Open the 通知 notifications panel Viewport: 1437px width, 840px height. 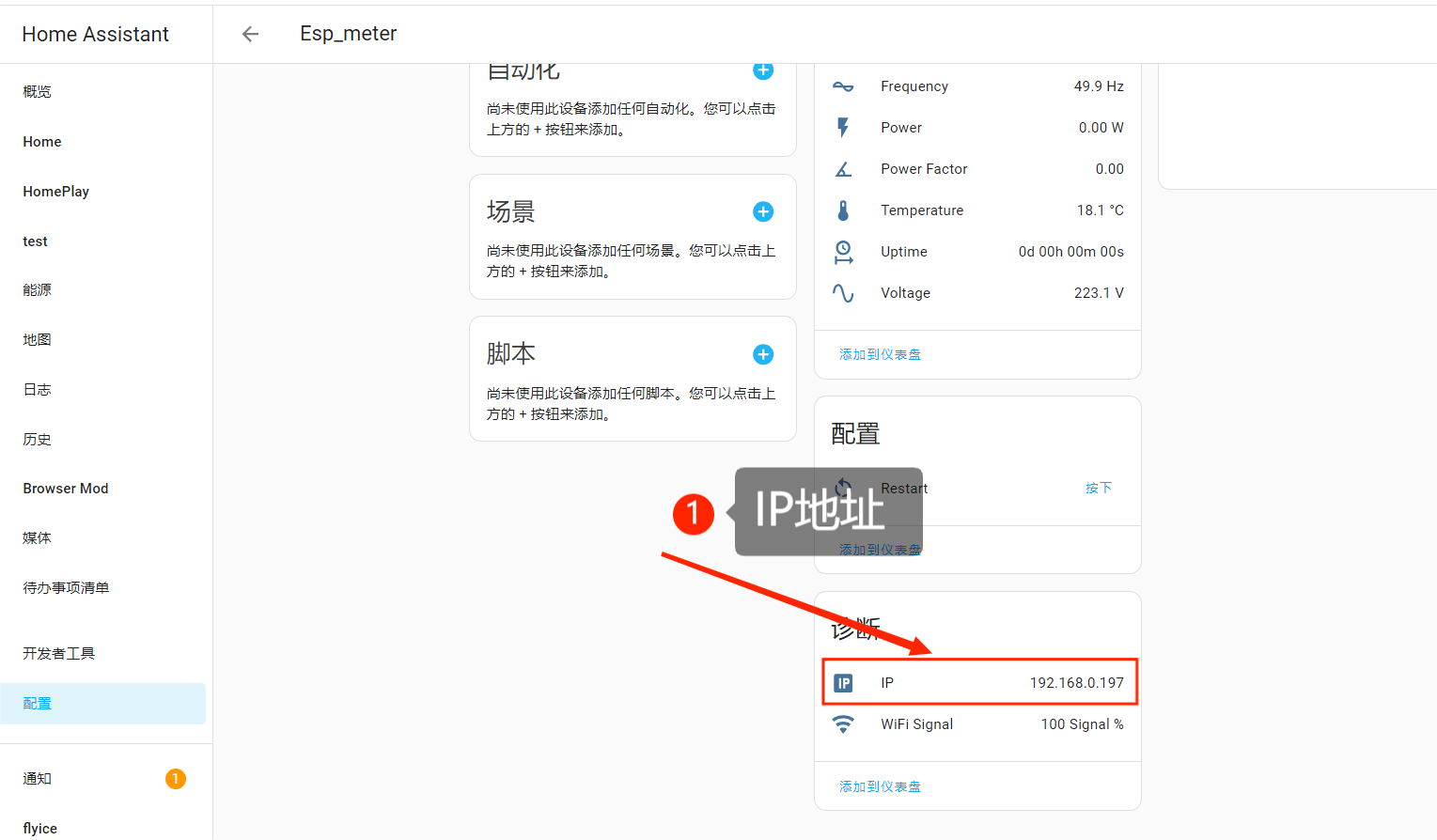click(x=38, y=779)
